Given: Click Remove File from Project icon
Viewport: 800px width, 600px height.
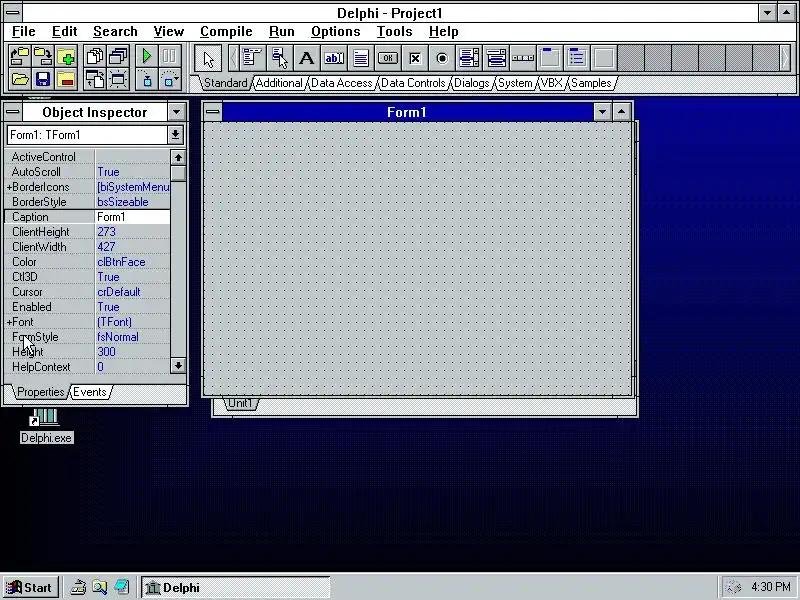Looking at the screenshot, I should coord(66,80).
